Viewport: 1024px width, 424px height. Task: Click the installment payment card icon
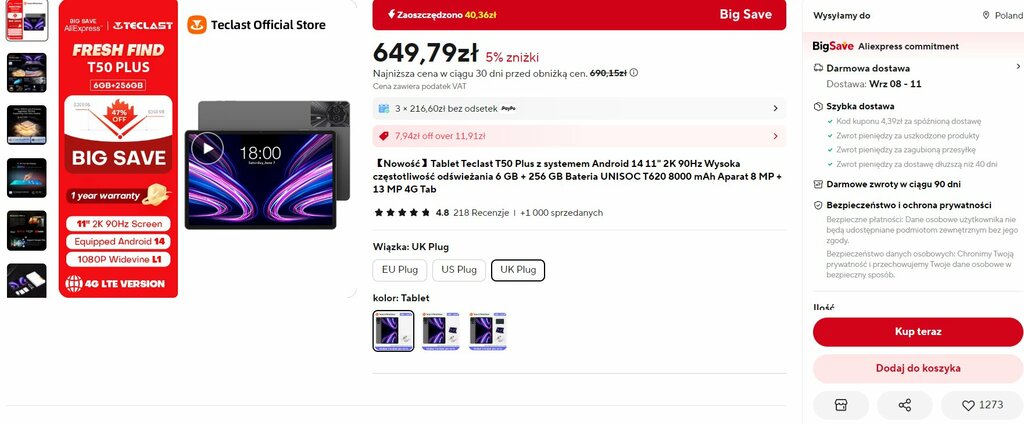coord(384,108)
